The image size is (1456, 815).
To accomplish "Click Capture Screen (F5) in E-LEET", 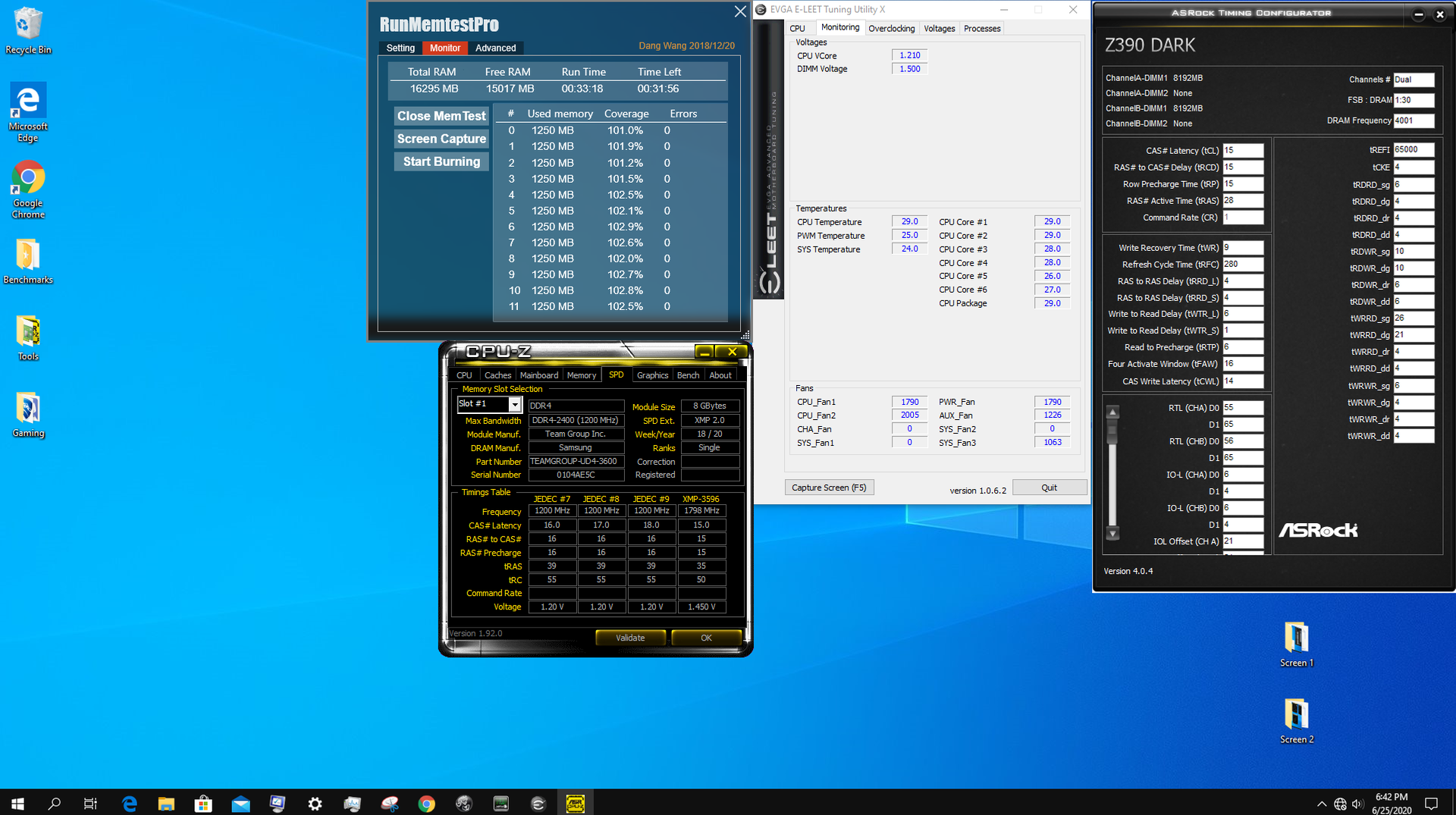I will 829,487.
